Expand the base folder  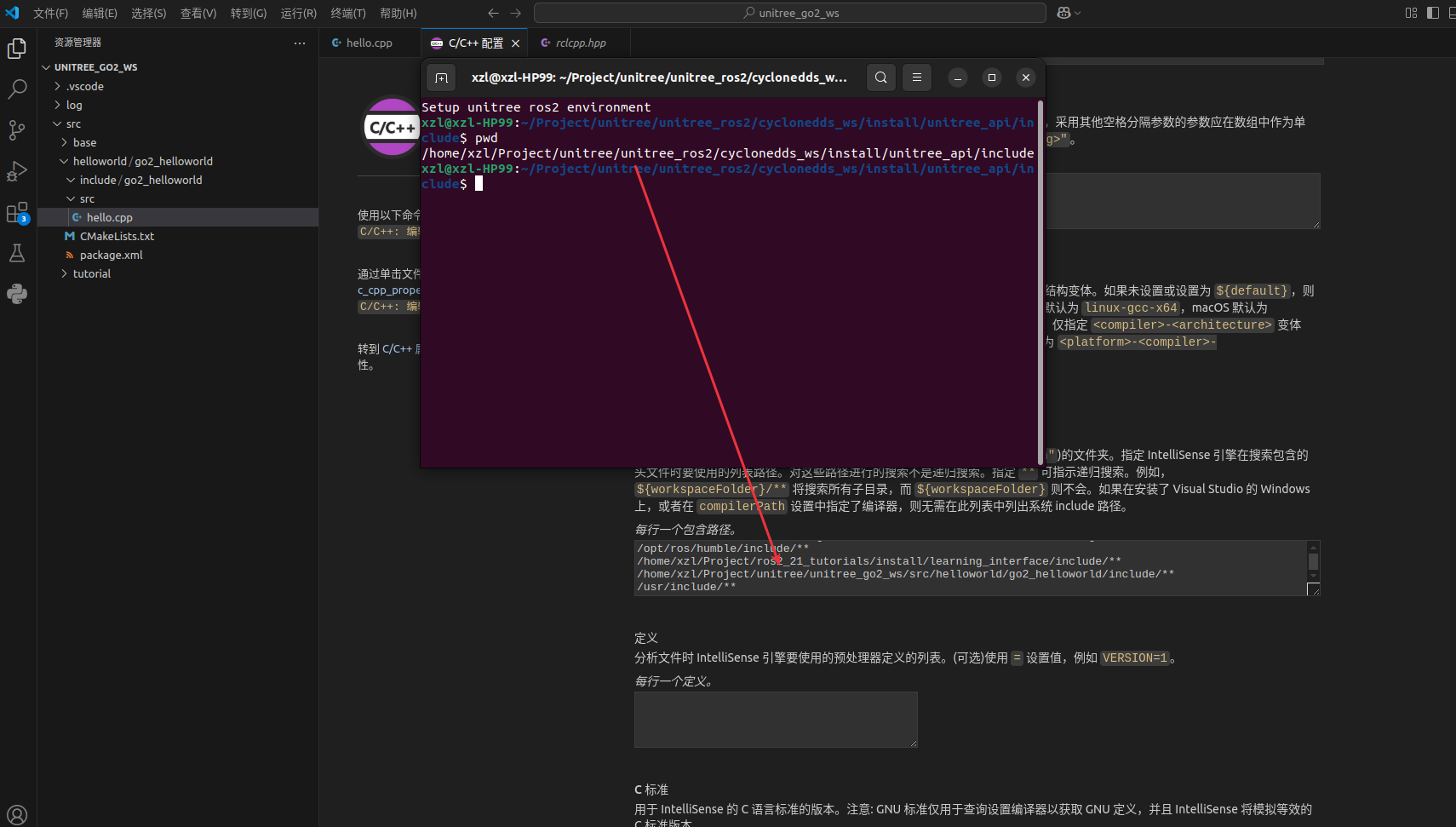[x=178, y=142]
